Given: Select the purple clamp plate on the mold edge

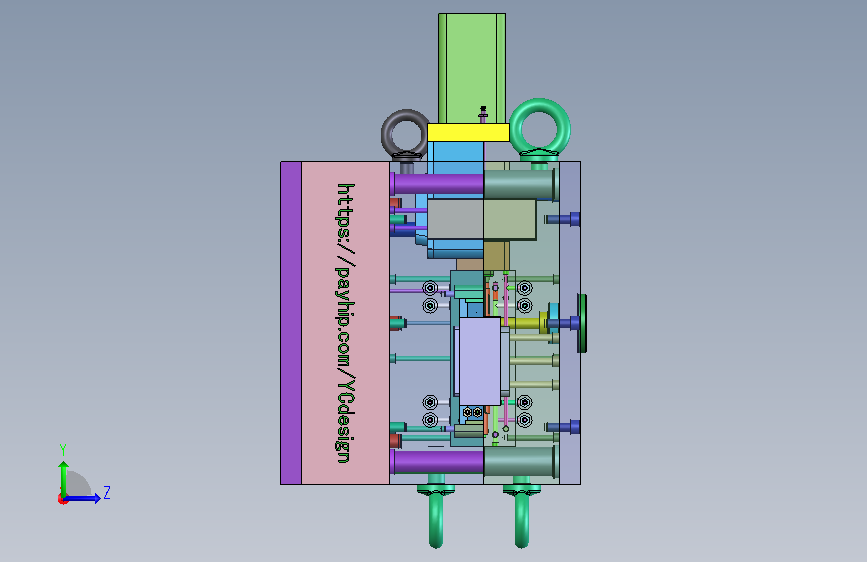Looking at the screenshot, I should [x=291, y=323].
